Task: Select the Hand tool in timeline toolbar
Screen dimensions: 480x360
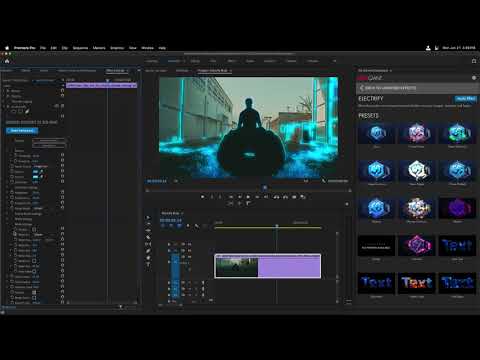Action: [x=148, y=258]
